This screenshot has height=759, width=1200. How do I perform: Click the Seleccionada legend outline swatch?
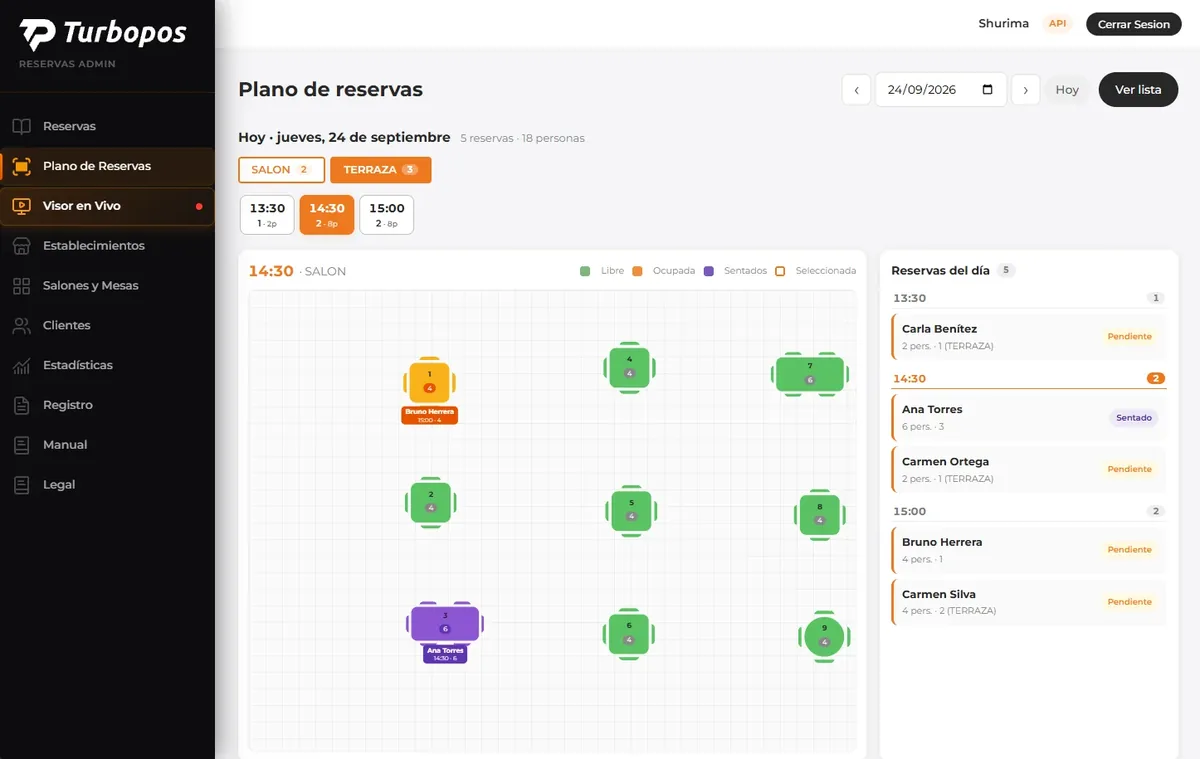[781, 271]
